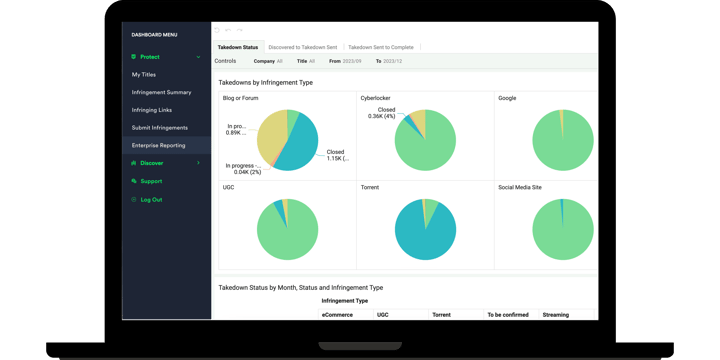Click the 'In pro... 0.89K' chart label

click(236, 129)
